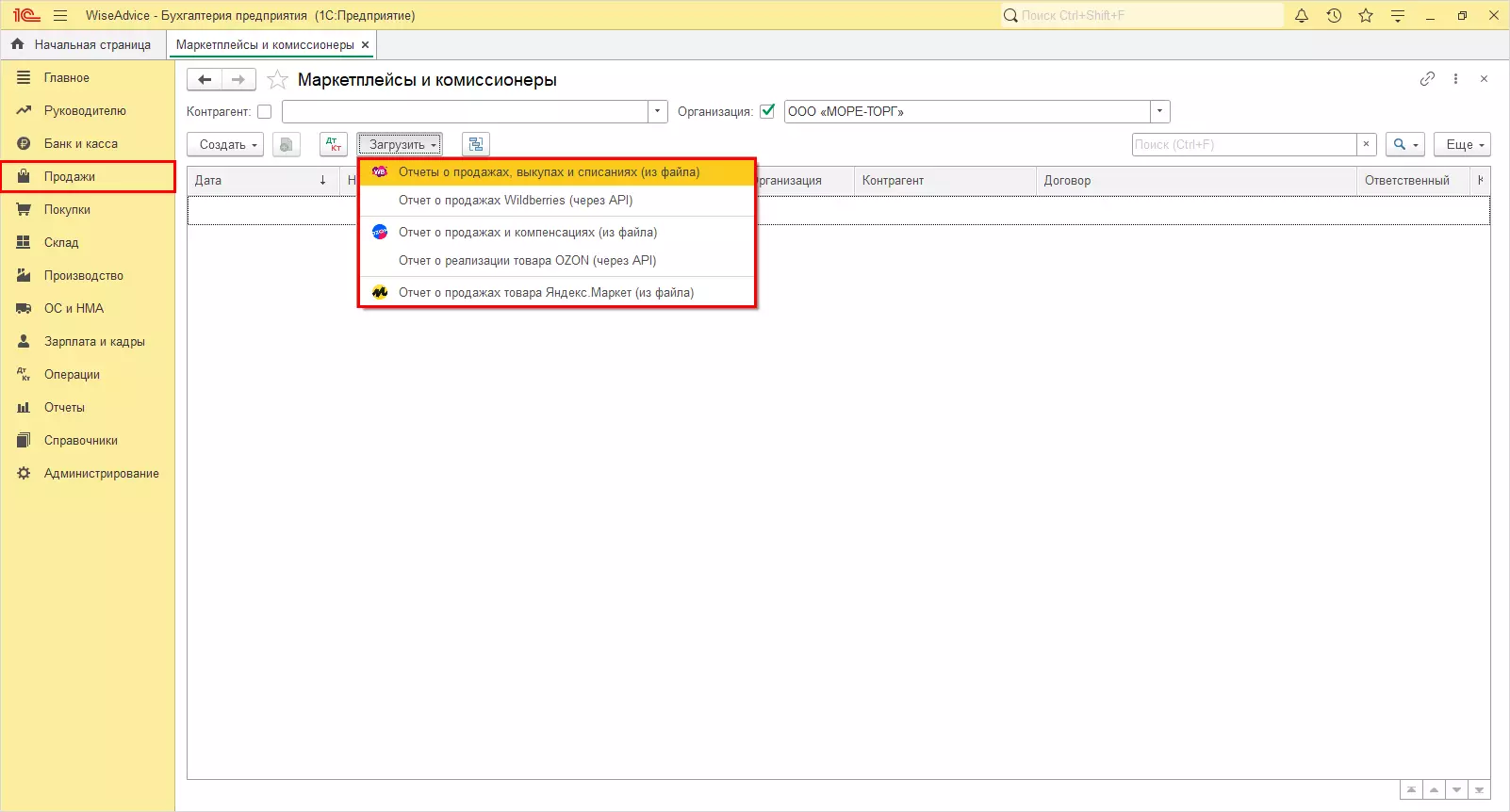Open the Операции section
Image resolution: width=1510 pixels, height=812 pixels.
pos(88,374)
